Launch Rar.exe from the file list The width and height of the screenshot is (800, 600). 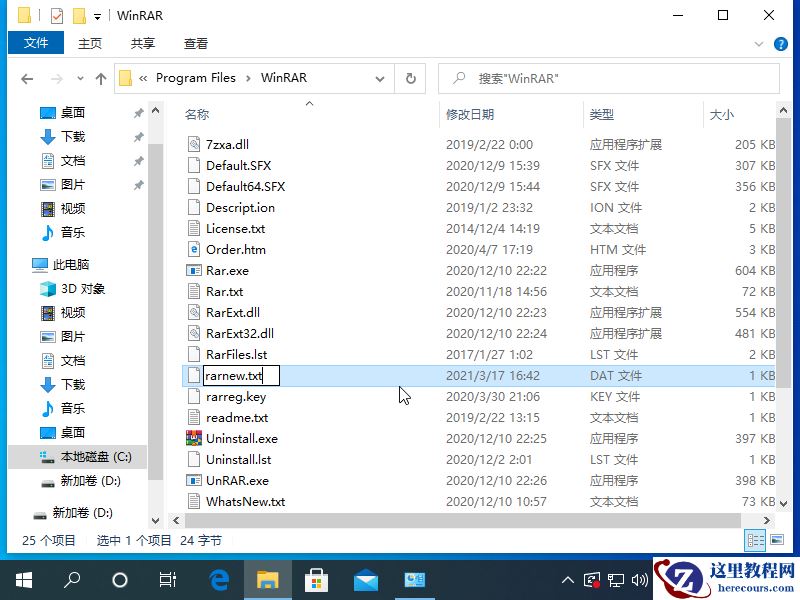[226, 270]
